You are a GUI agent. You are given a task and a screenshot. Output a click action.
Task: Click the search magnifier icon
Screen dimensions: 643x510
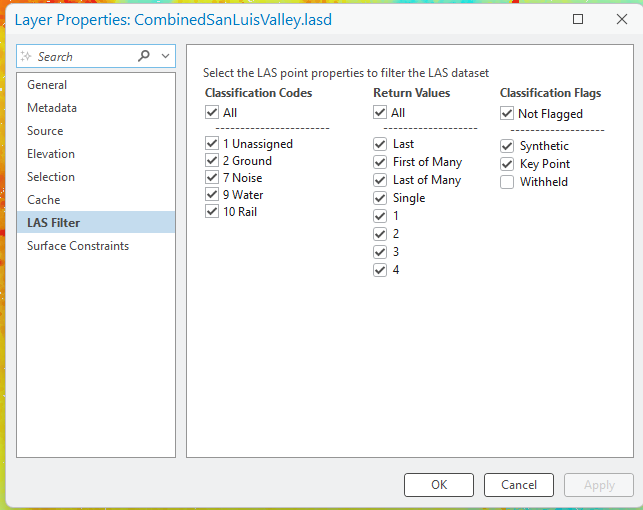(x=146, y=57)
